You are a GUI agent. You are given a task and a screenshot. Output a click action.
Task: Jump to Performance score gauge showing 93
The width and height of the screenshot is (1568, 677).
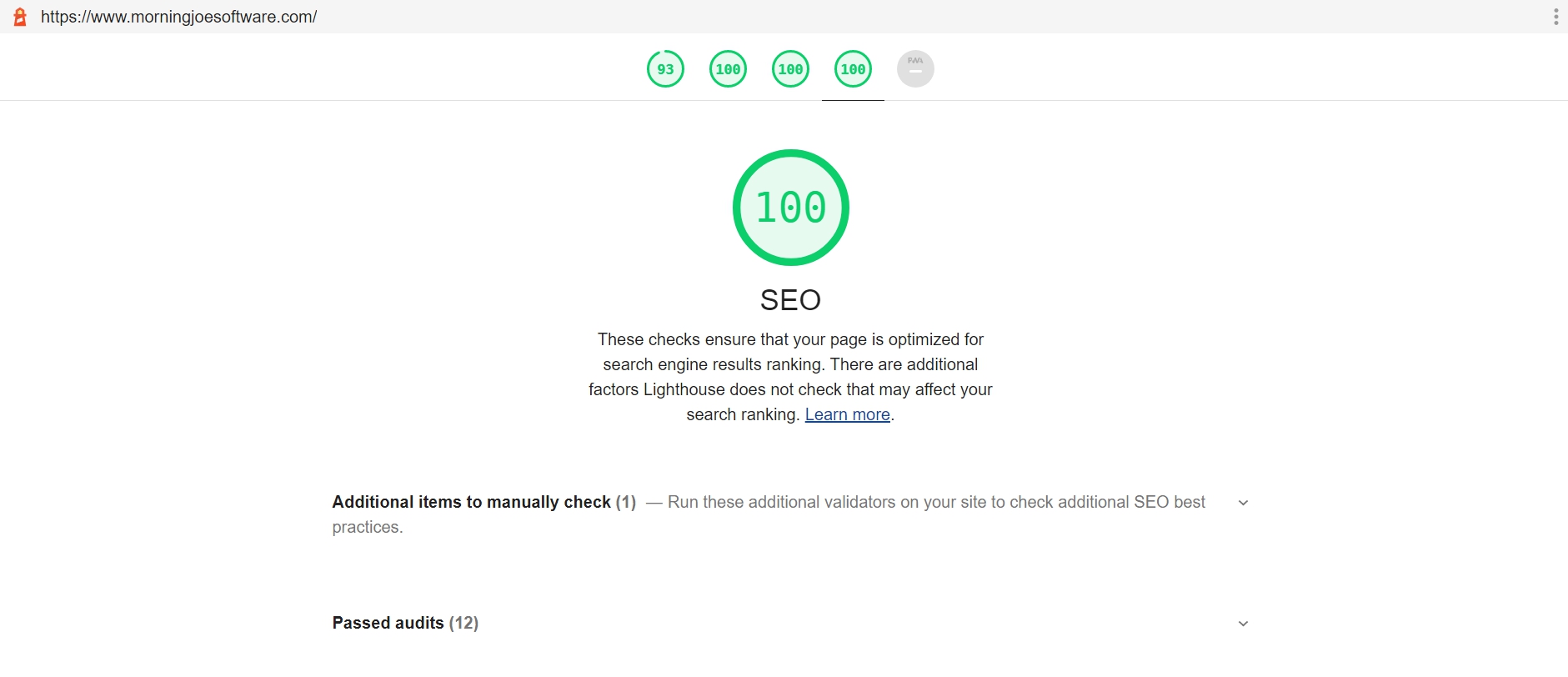coord(665,69)
